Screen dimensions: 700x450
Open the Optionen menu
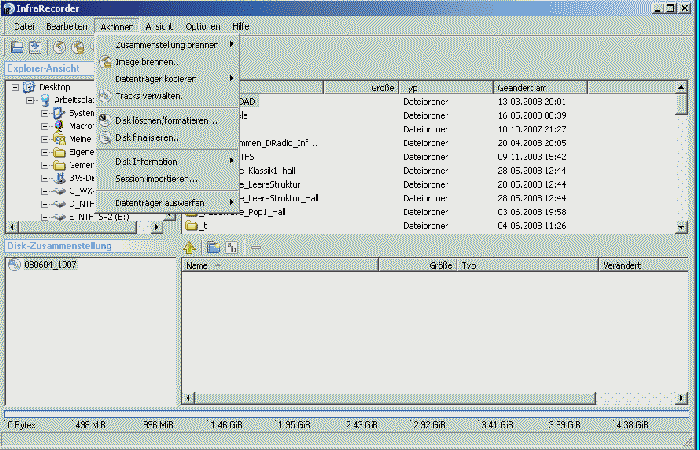pyautogui.click(x=203, y=25)
